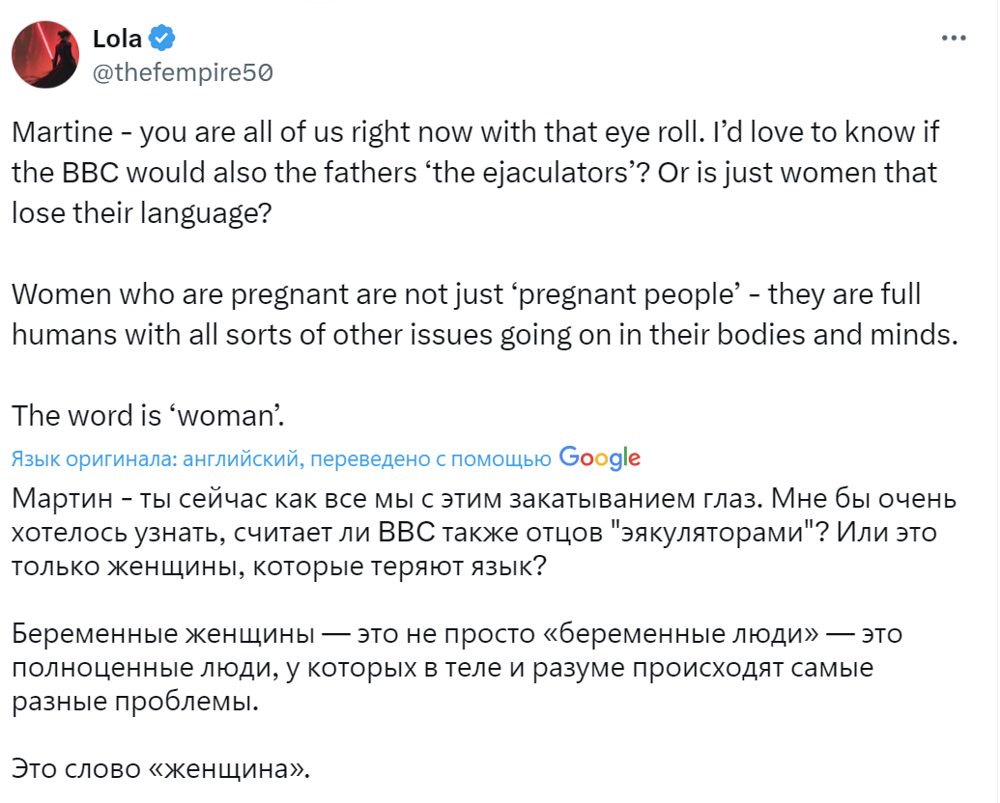Open the @thefempire50 handle link

tap(182, 72)
